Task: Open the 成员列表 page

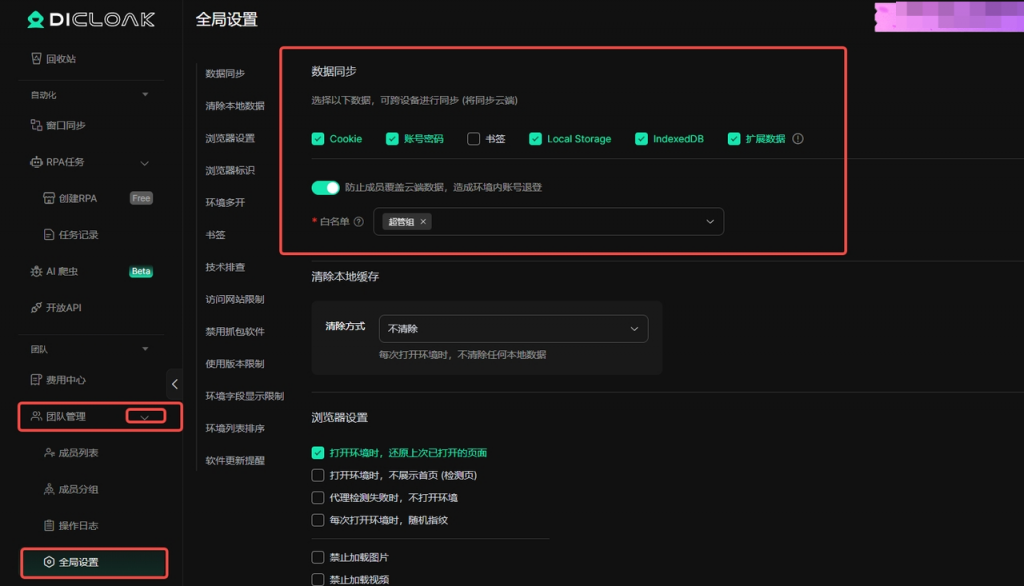Action: click(78, 453)
